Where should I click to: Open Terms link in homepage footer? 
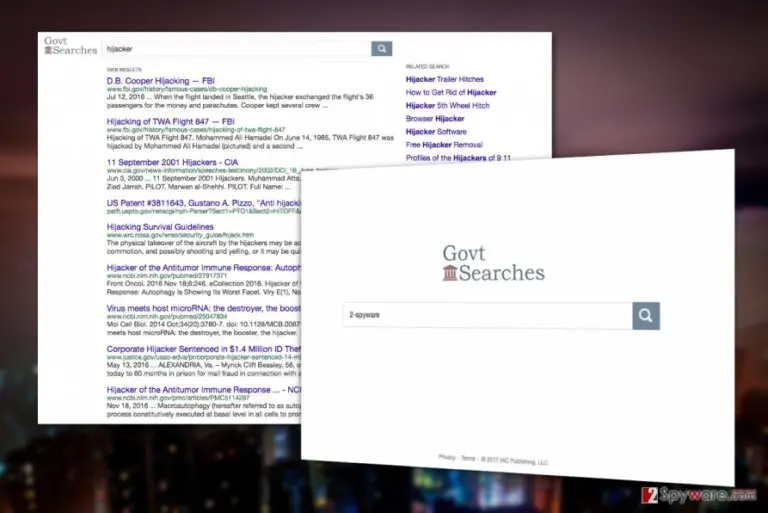point(468,458)
